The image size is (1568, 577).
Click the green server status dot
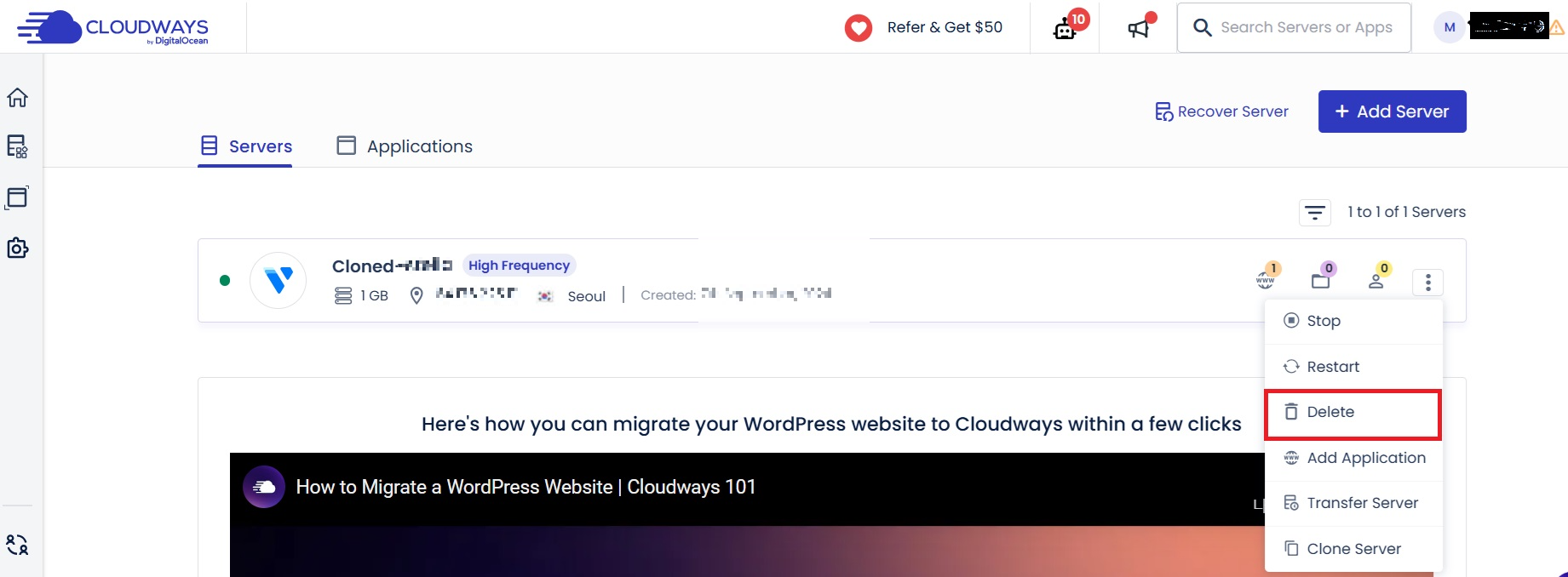pos(225,280)
